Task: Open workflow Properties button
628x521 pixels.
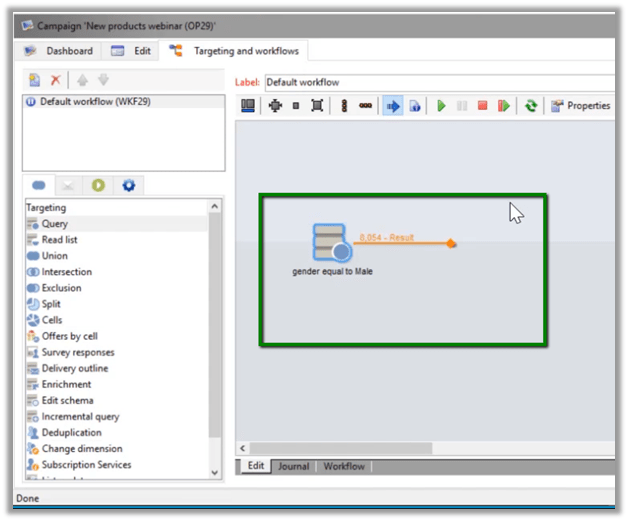Action: (x=581, y=106)
